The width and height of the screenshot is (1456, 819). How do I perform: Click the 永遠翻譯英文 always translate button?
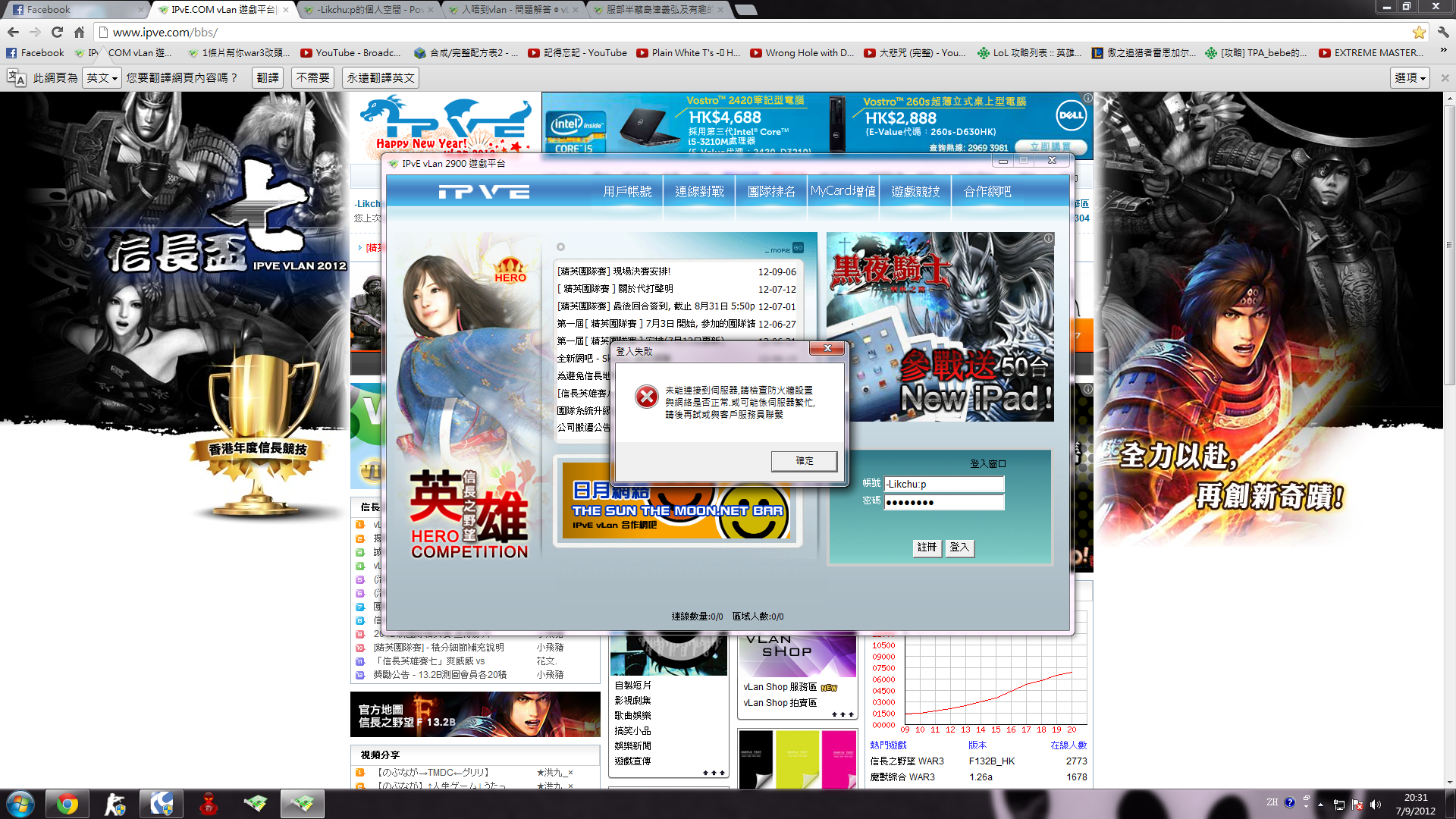pos(381,77)
